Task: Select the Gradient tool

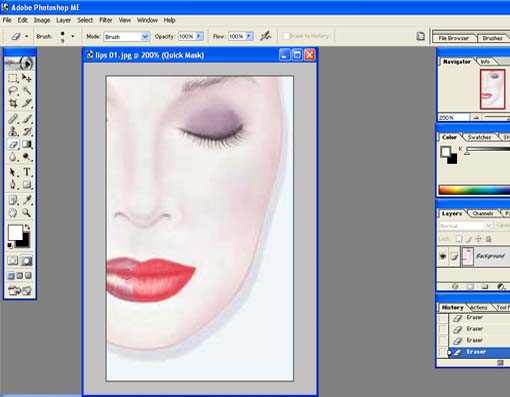Action: pyautogui.click(x=27, y=144)
